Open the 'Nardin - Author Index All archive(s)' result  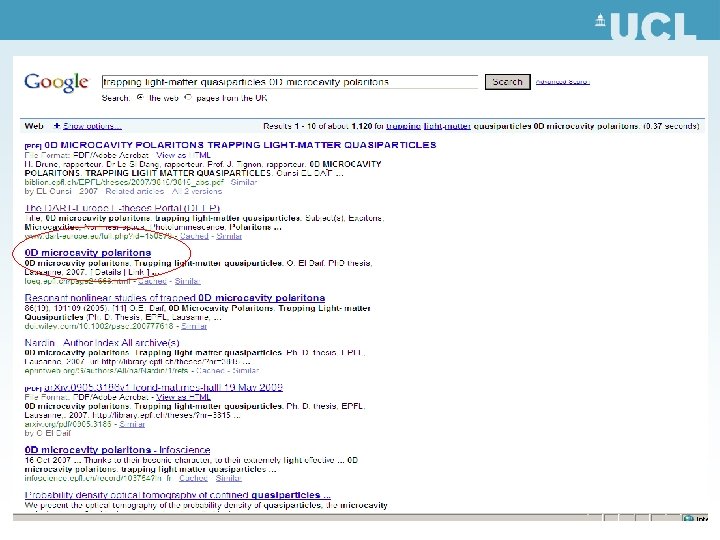tap(102, 343)
